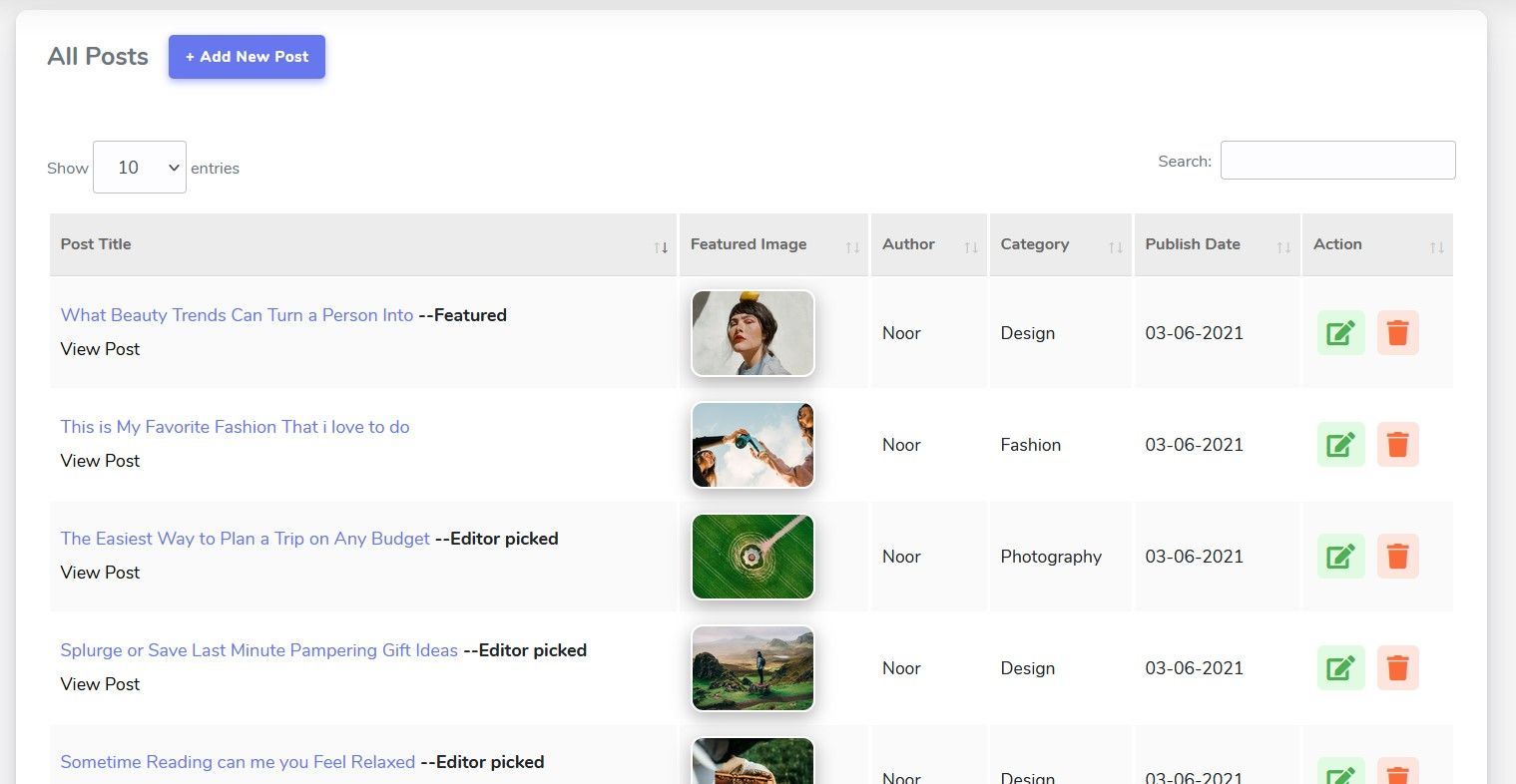This screenshot has width=1516, height=784.
Task: Click the beauty trends featured image thumbnail
Action: point(753,333)
